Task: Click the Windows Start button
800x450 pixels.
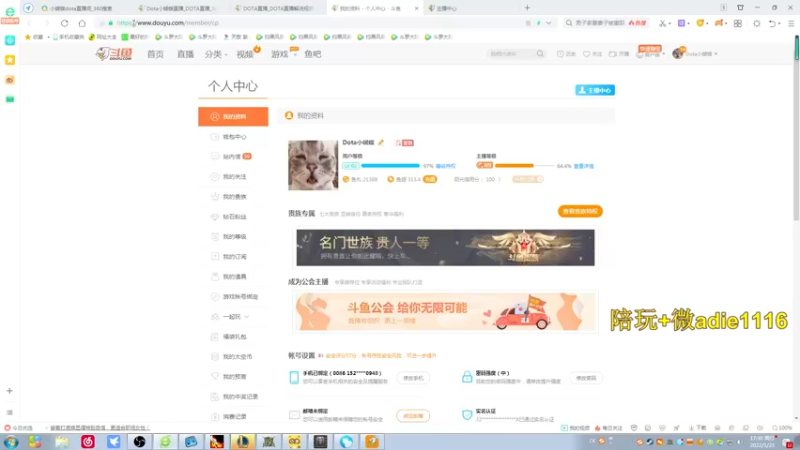Action: click(11, 441)
